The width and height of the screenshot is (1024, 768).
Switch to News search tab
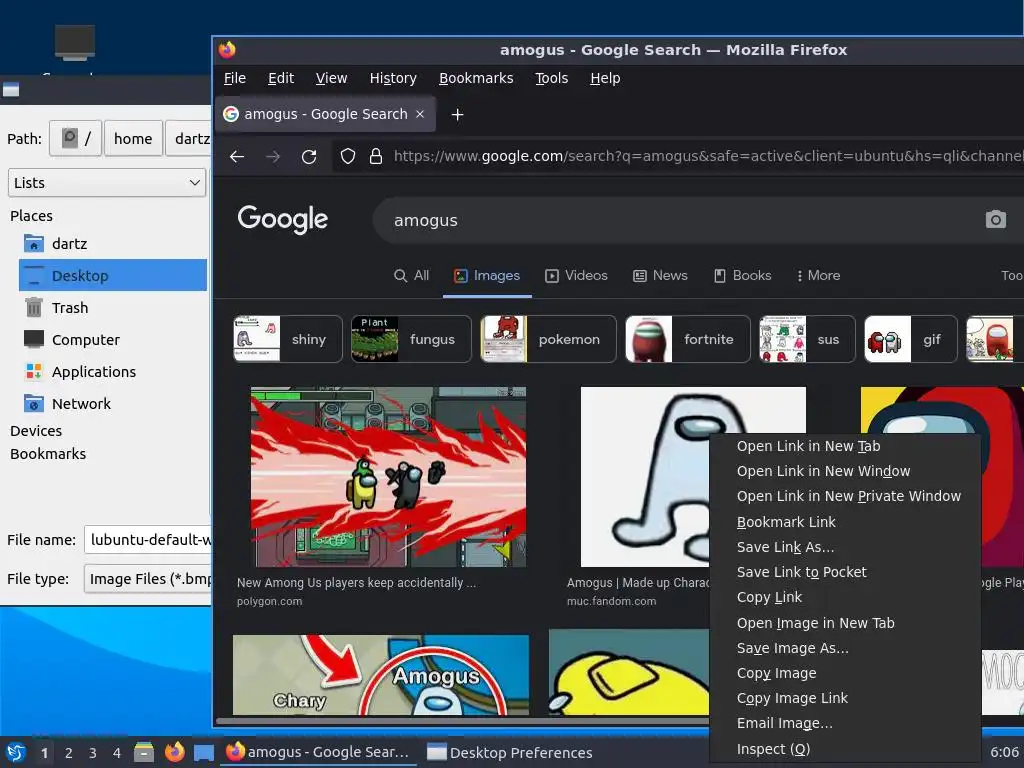[x=660, y=276]
